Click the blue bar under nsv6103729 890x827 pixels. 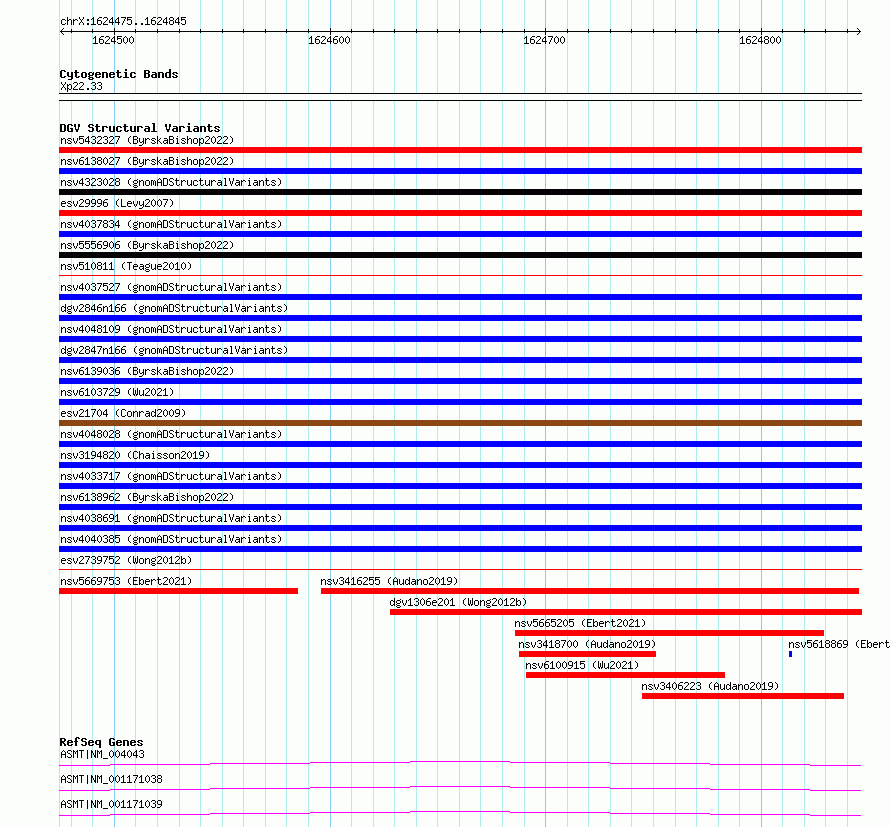[460, 402]
